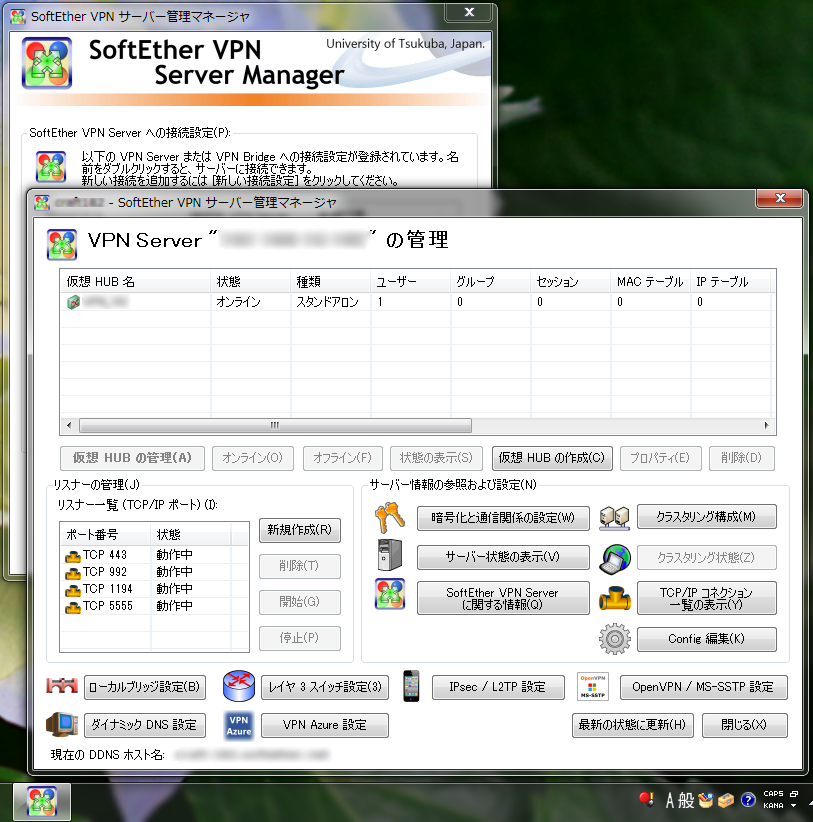Open レイヤ 3 スイッチ設定(3)
Screen dimensions: 813x822
[325, 687]
